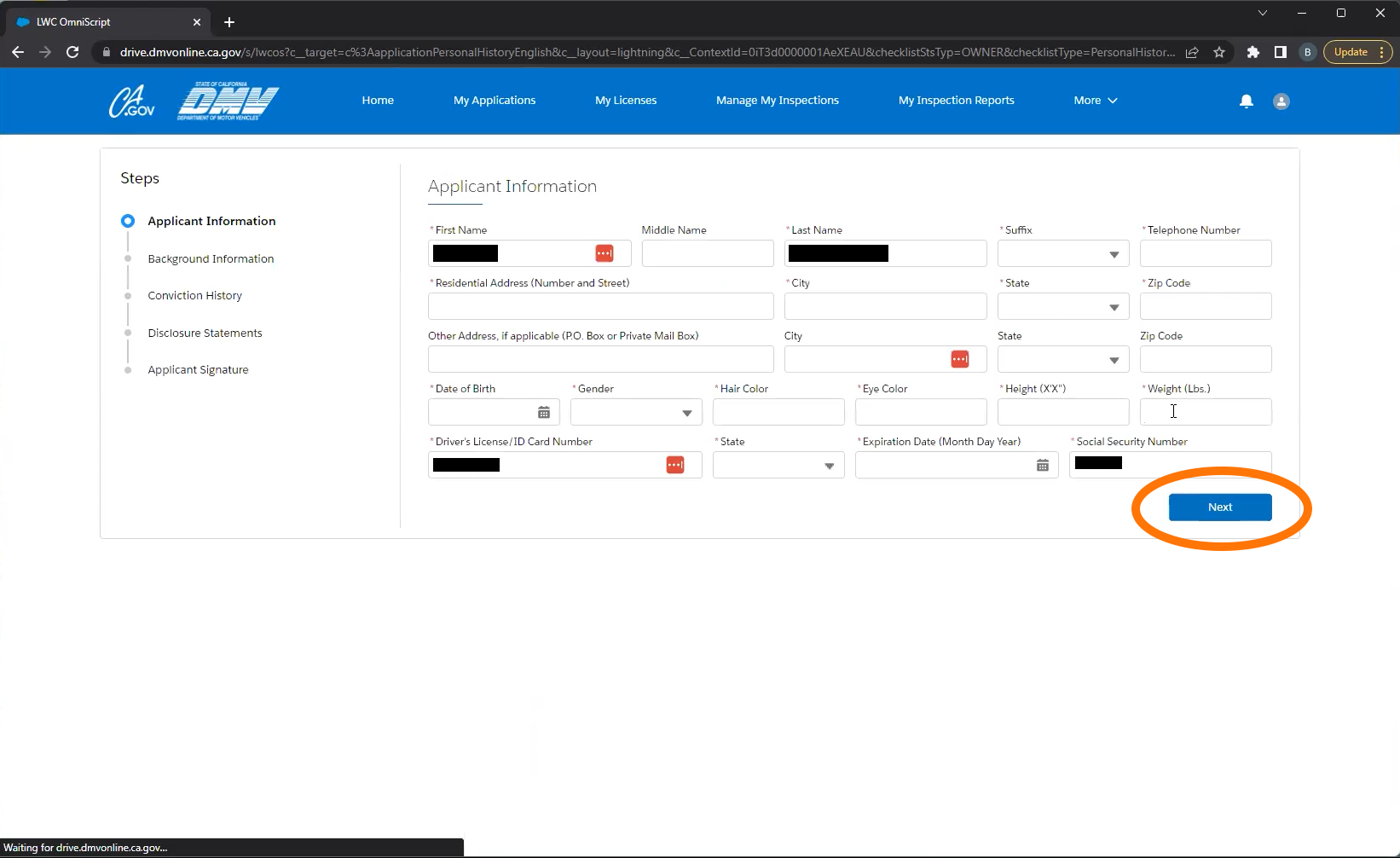Open Manage My Inspections menu item
1400x858 pixels.
click(777, 101)
